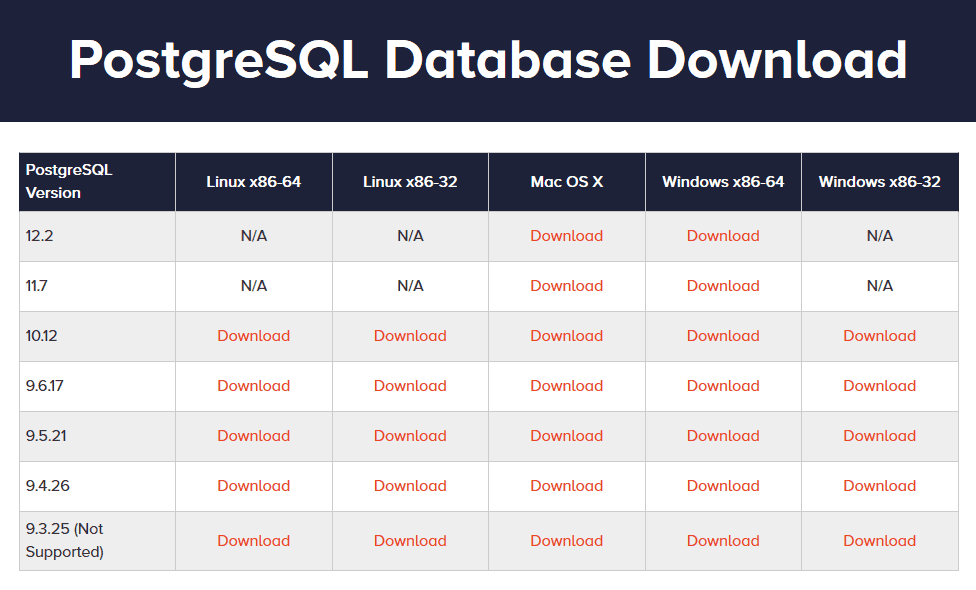Select the Windows x86-64 column header
The width and height of the screenshot is (976, 590).
(x=722, y=181)
